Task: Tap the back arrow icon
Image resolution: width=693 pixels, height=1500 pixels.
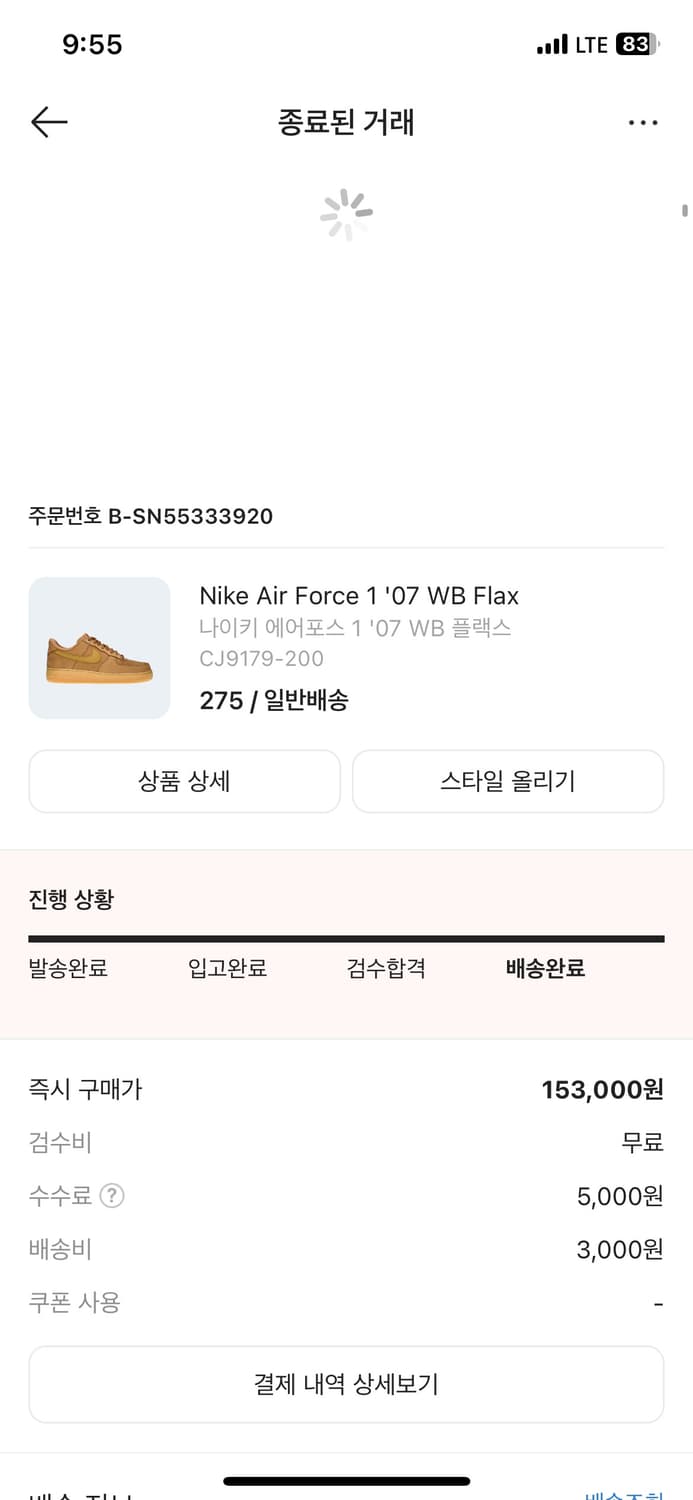Action: [x=49, y=122]
